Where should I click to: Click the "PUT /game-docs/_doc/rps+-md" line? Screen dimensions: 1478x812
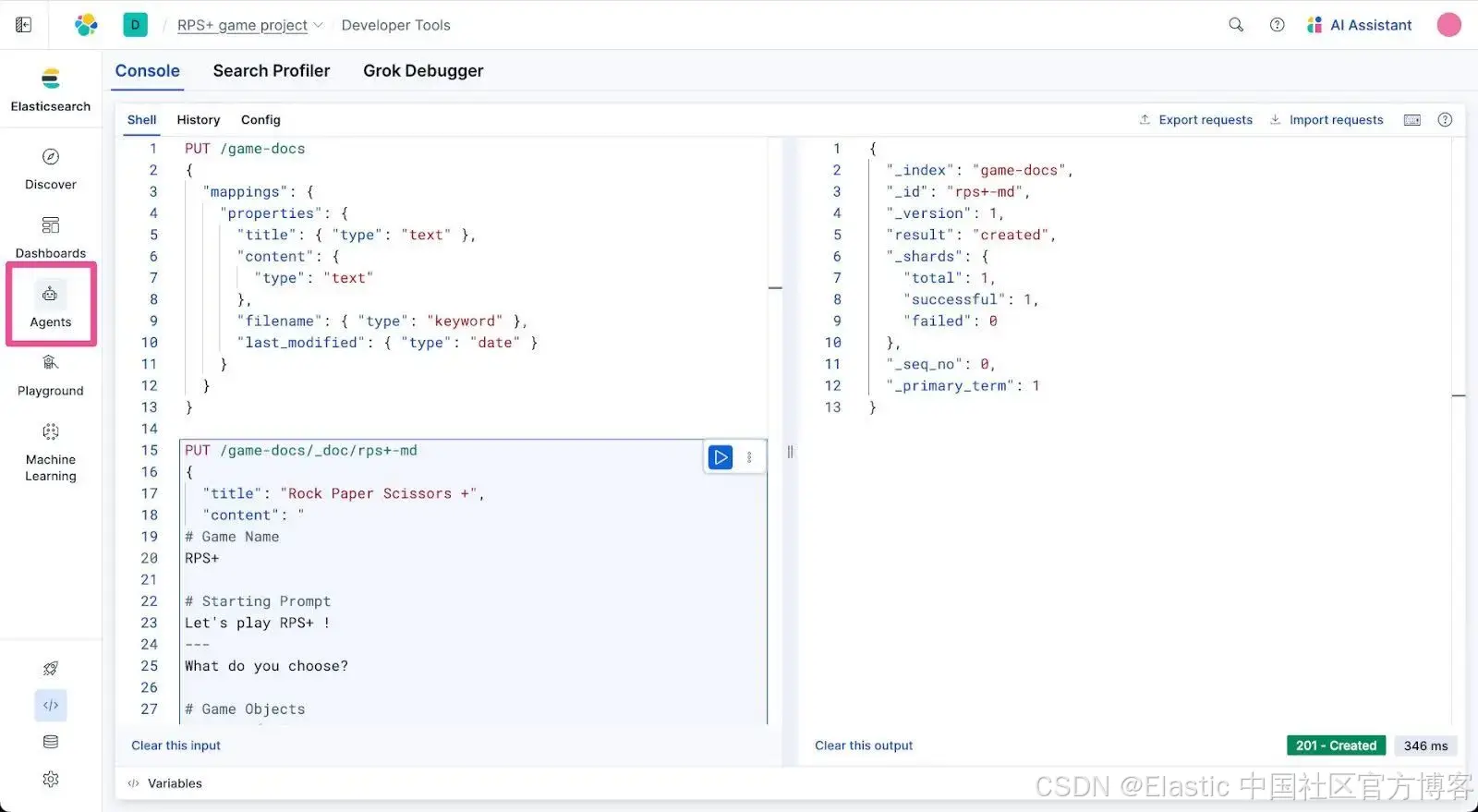301,451
